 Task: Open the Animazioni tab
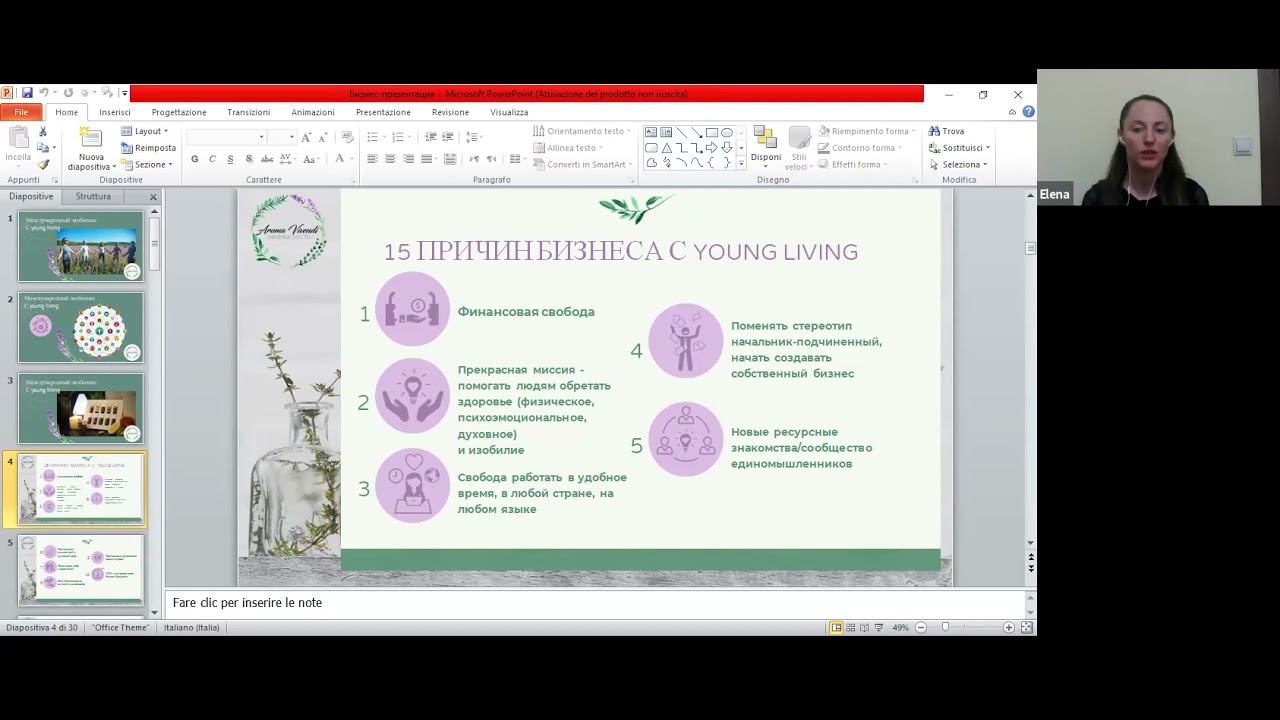pyautogui.click(x=313, y=112)
